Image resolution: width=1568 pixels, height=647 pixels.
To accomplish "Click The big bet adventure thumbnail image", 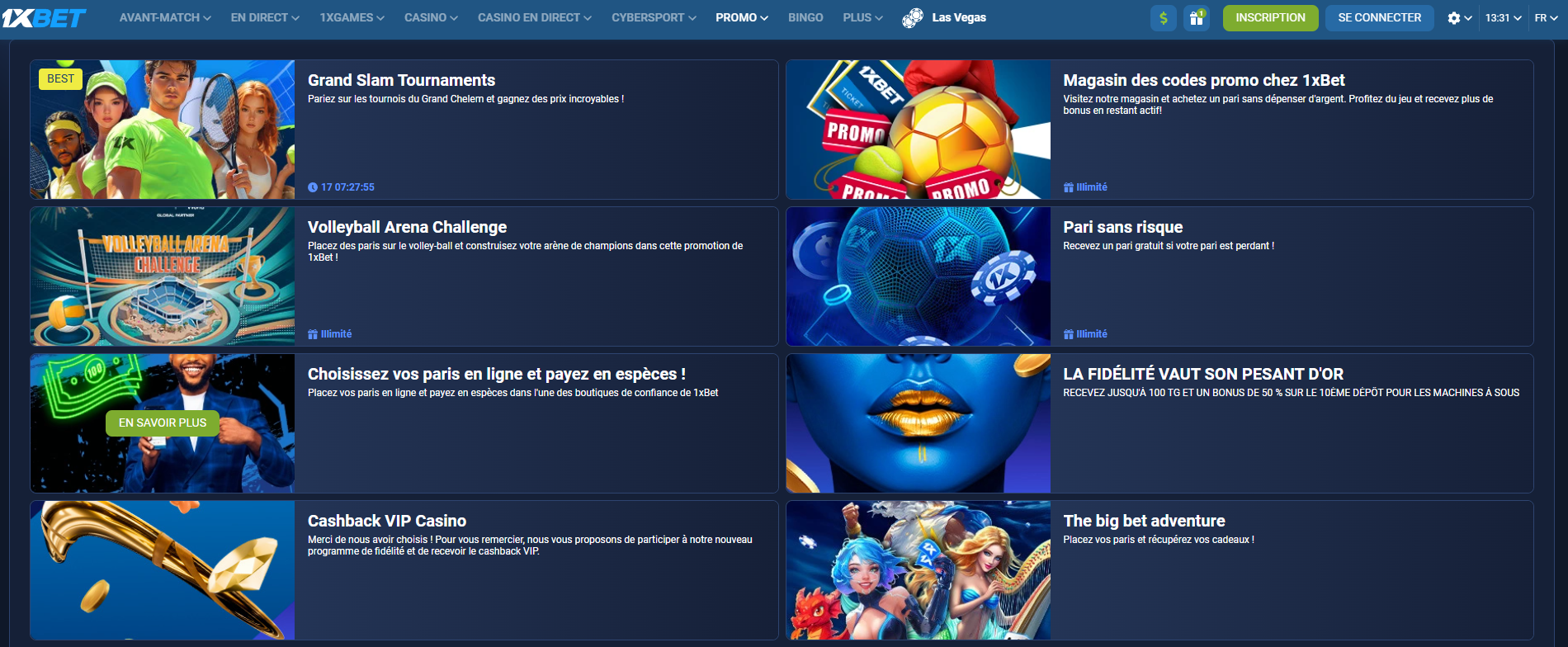I will [x=919, y=570].
